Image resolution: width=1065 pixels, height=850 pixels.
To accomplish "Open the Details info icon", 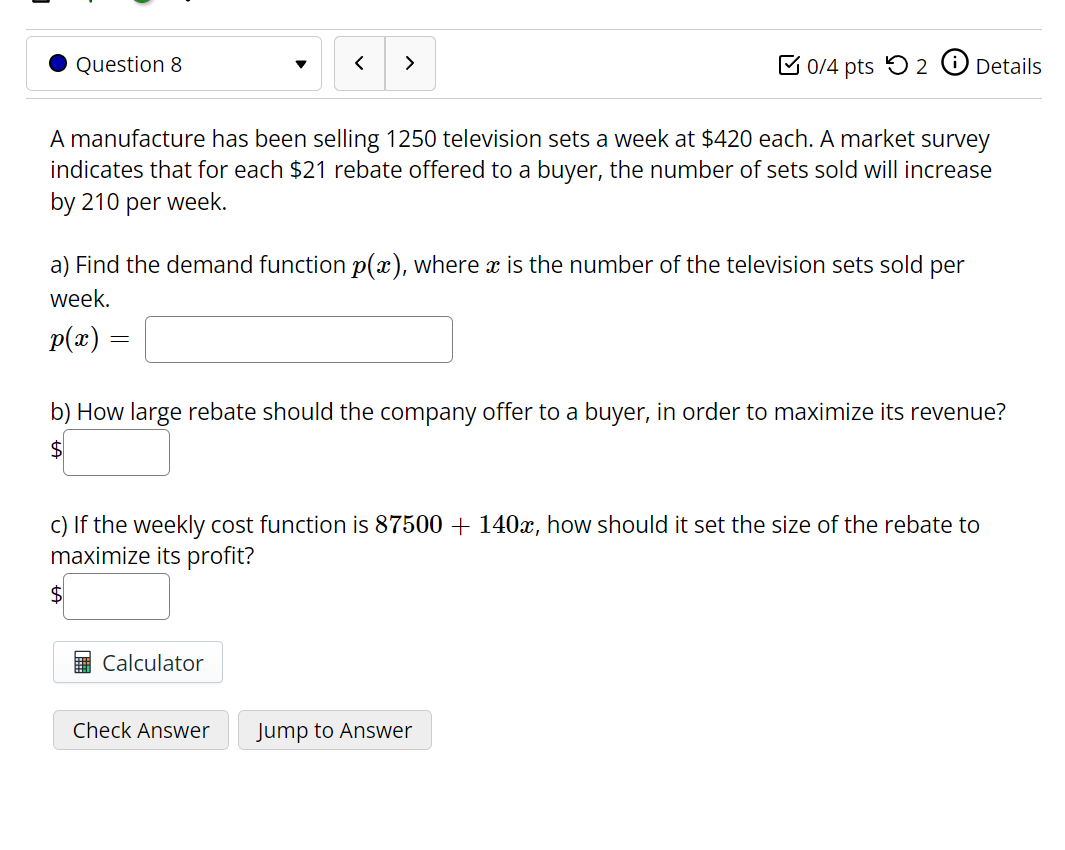I will [x=954, y=63].
